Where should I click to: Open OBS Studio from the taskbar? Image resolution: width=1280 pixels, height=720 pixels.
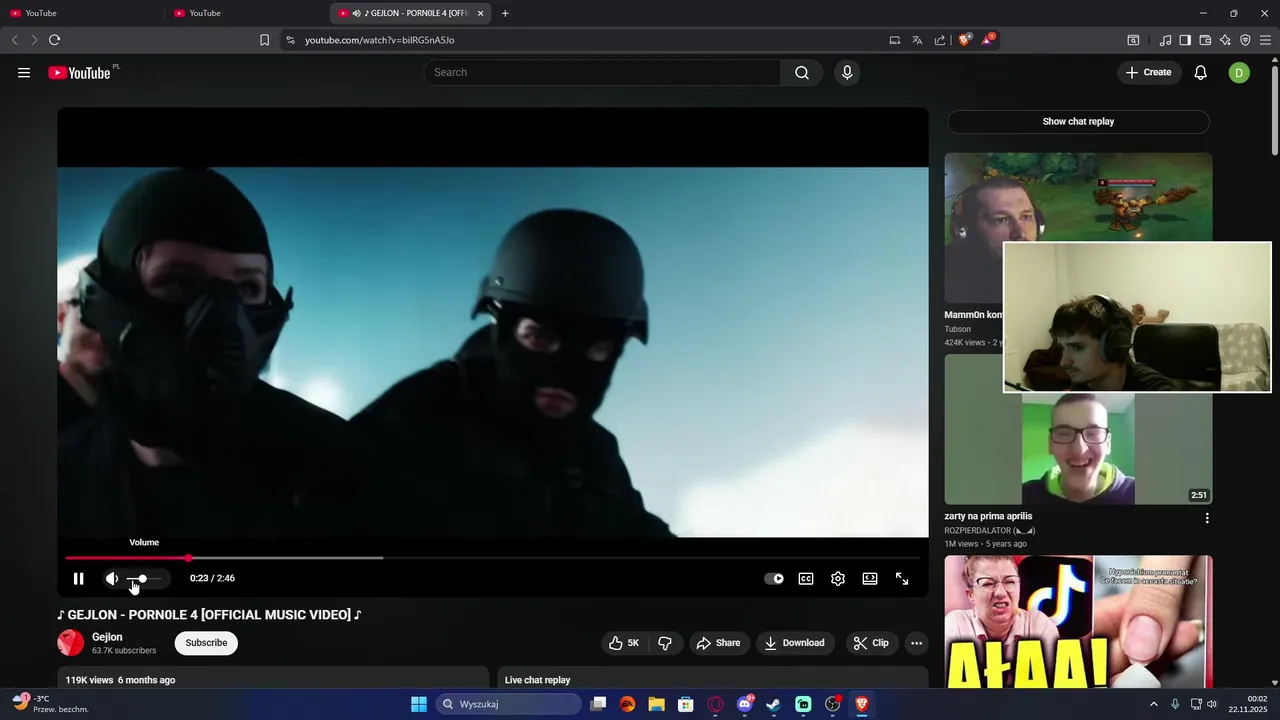(x=832, y=704)
